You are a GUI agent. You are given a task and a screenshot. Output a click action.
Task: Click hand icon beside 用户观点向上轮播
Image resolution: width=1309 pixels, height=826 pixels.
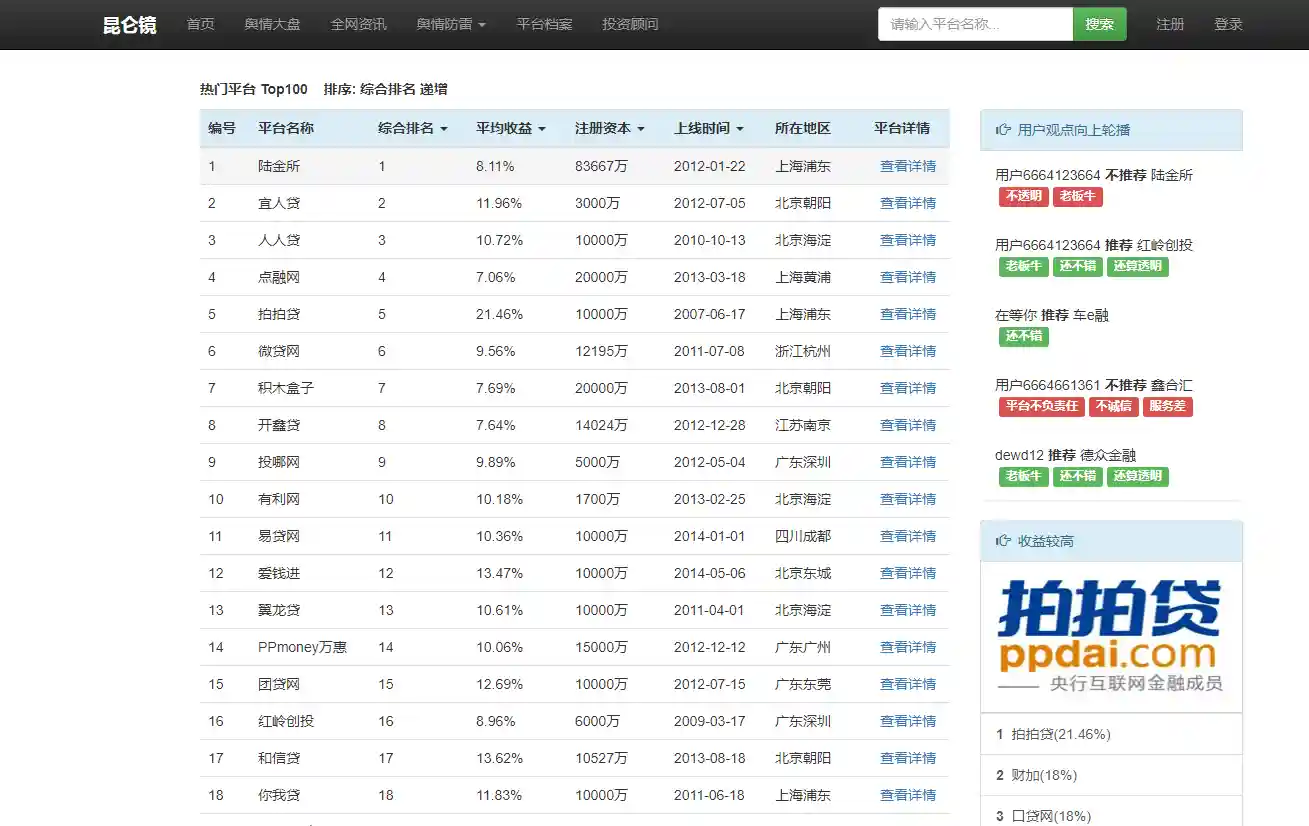(x=1003, y=130)
